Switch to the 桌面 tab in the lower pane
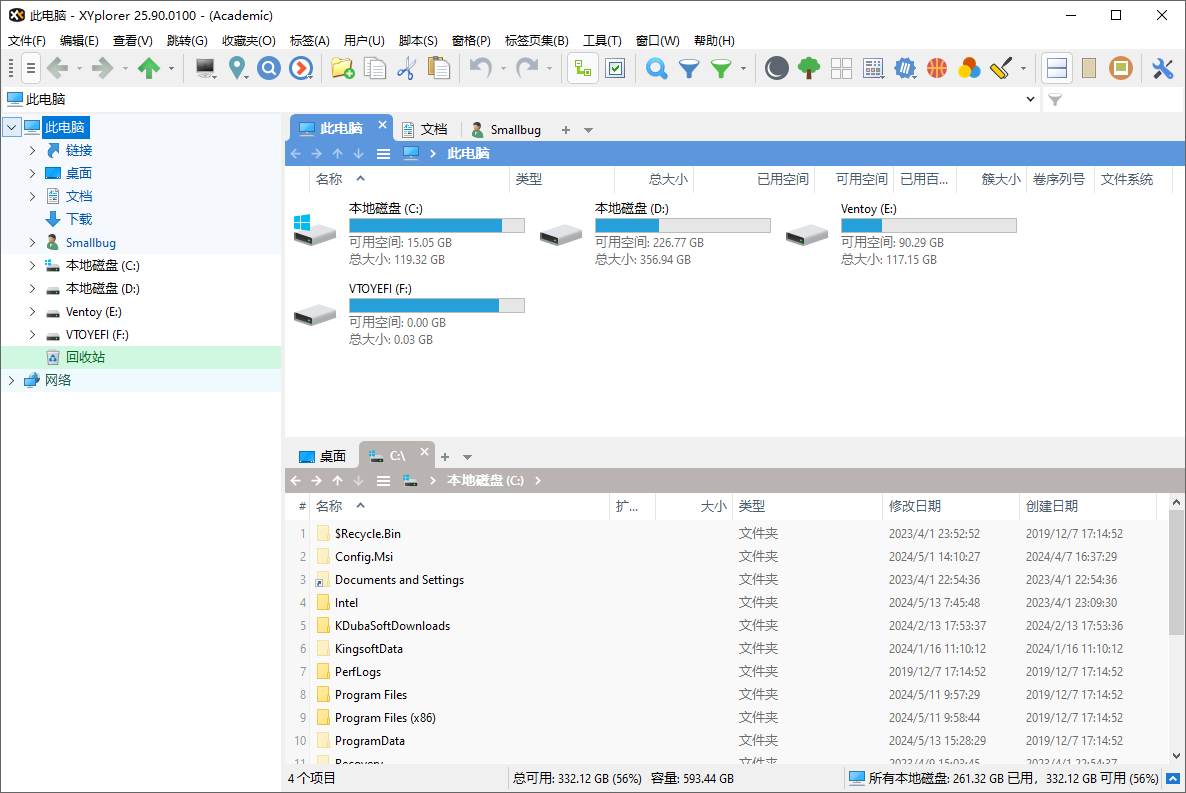The width and height of the screenshot is (1186, 793). 323,456
